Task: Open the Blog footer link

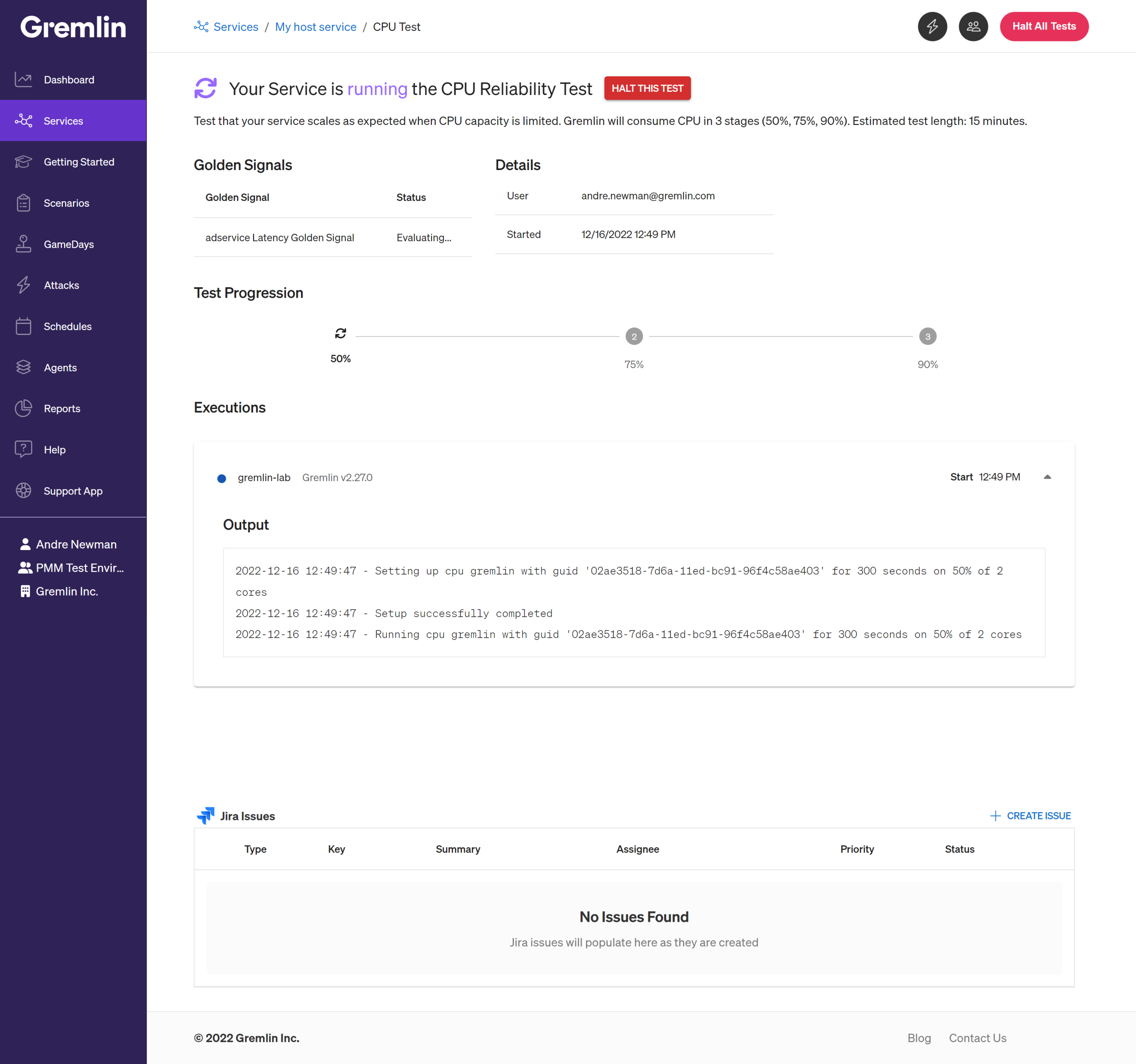Action: pos(919,1038)
